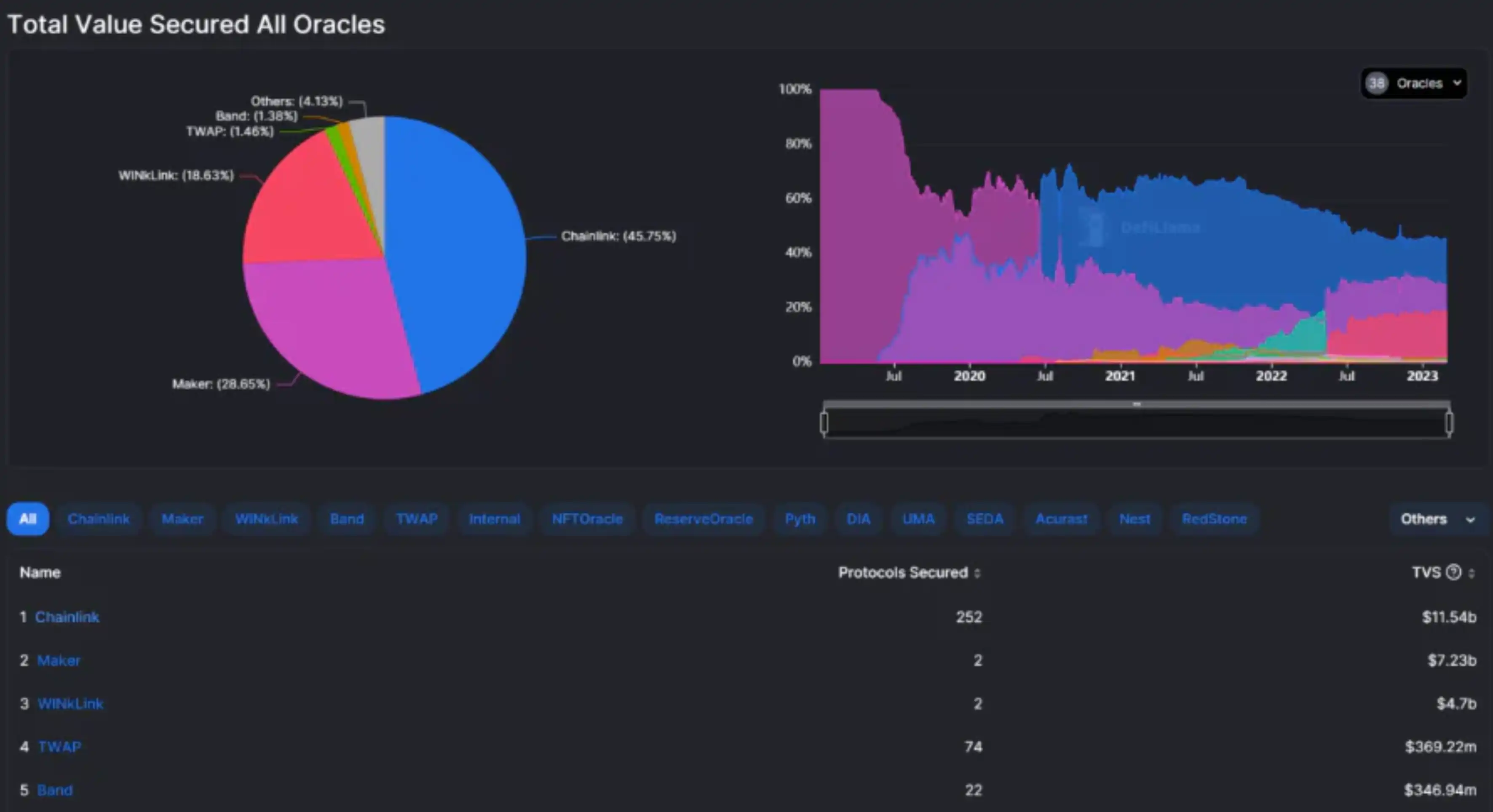Filter by Chainlink oracle
Viewport: 1493px width, 812px height.
[x=99, y=519]
